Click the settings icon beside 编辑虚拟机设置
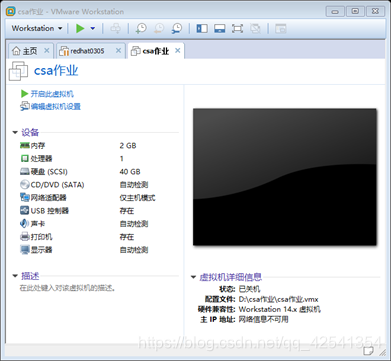Viewport: 391px width, 361px height. point(25,106)
